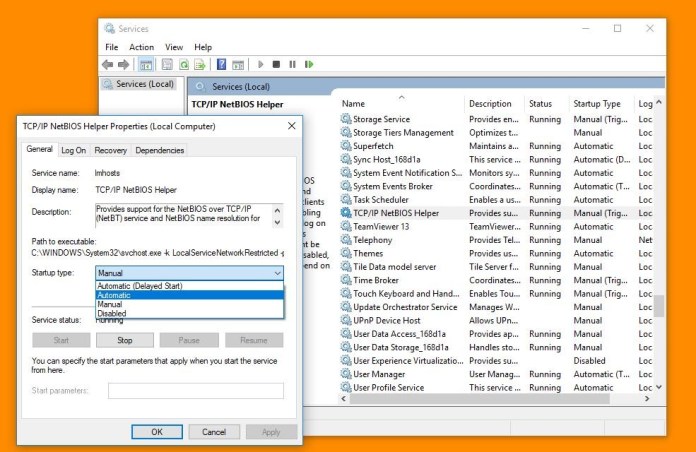The height and width of the screenshot is (452, 696).
Task: Click the Pause Service toolbar icon
Action: pos(292,65)
